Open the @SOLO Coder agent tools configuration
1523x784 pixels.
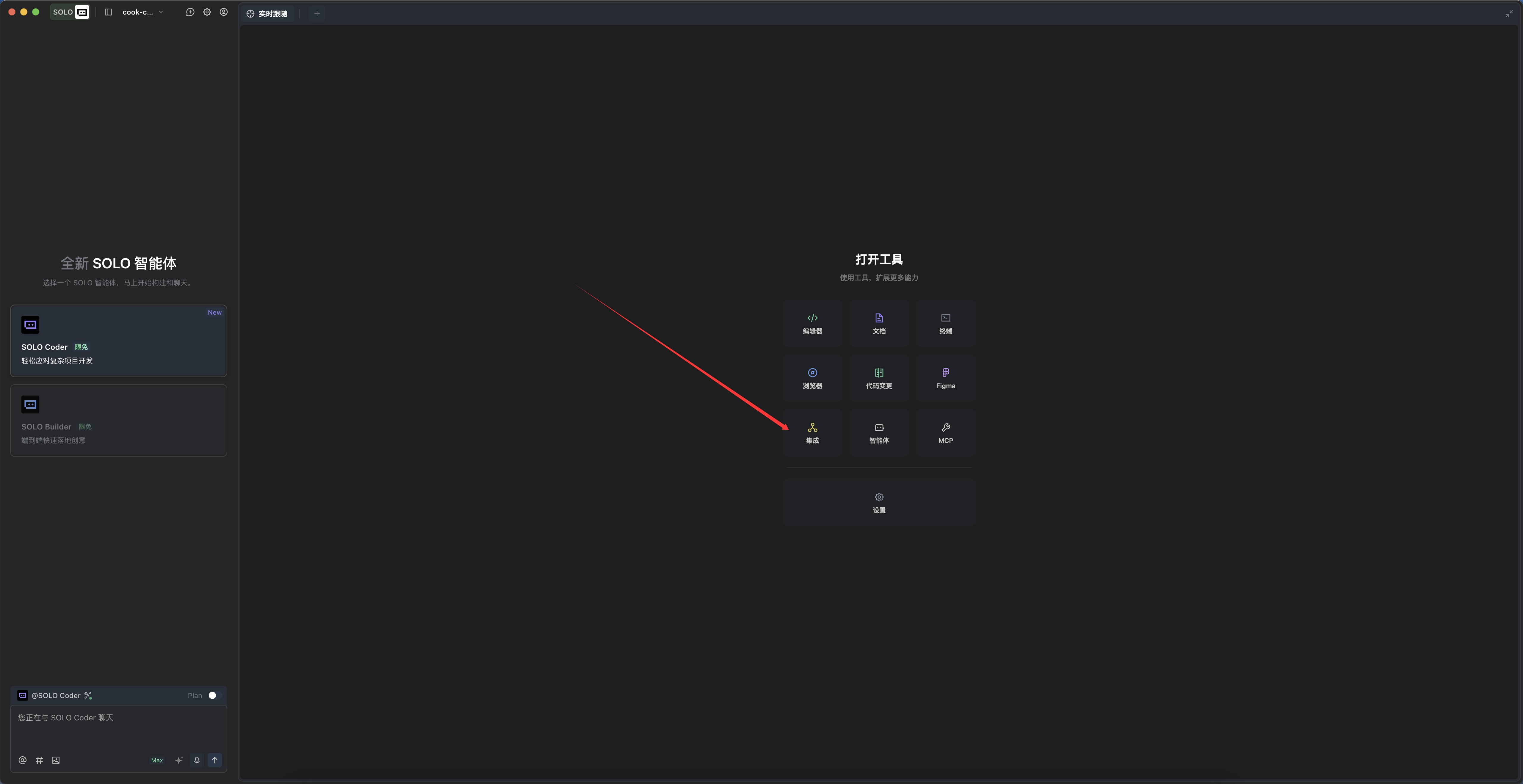coord(88,695)
